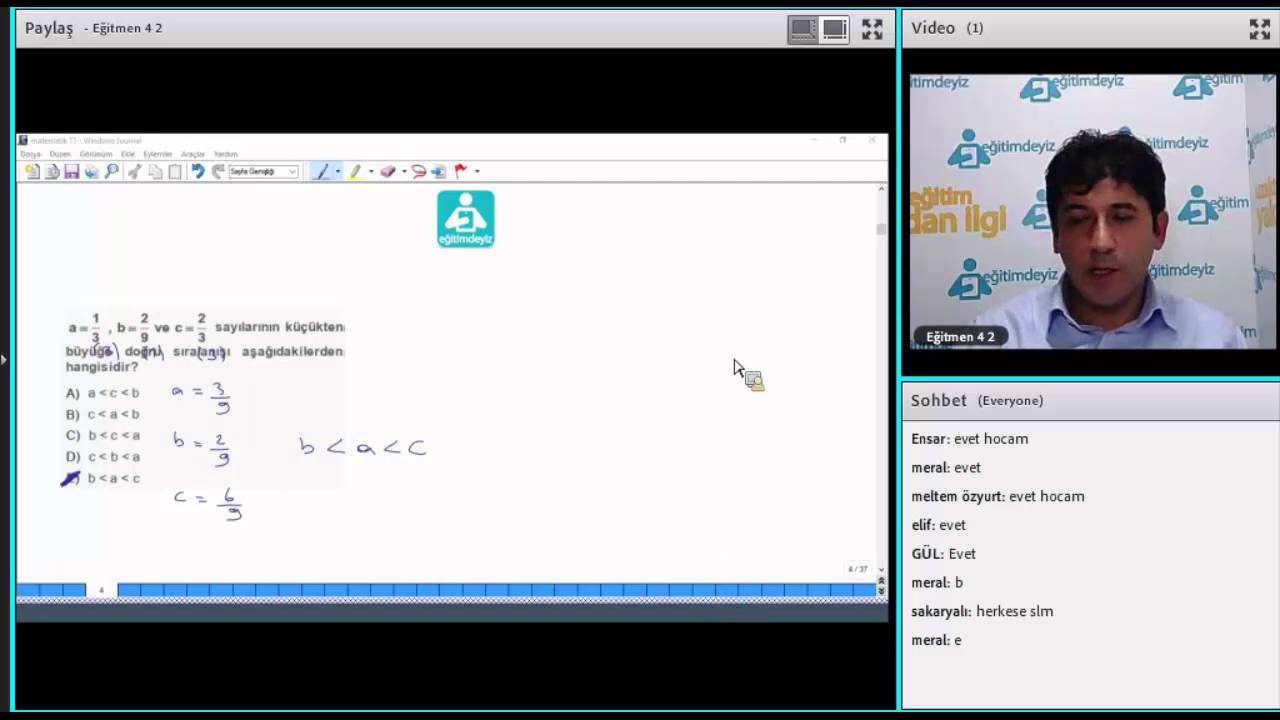Click the Sohbet (Everyone) panel title
Image resolution: width=1280 pixels, height=720 pixels.
point(977,400)
